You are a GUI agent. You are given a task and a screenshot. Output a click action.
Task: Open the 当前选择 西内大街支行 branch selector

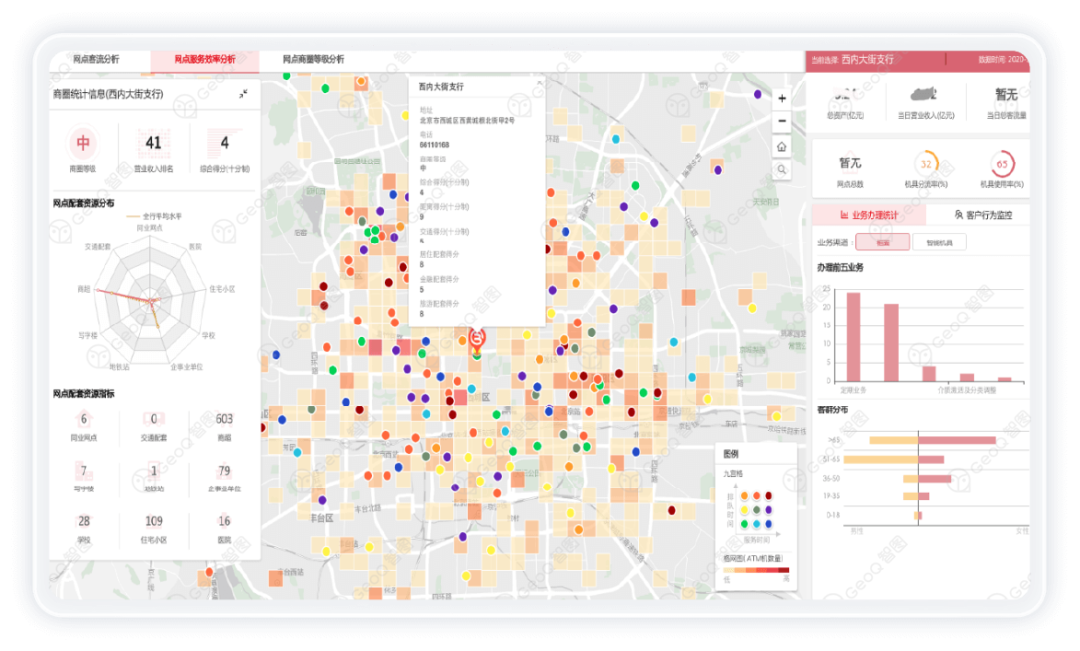[x=866, y=61]
